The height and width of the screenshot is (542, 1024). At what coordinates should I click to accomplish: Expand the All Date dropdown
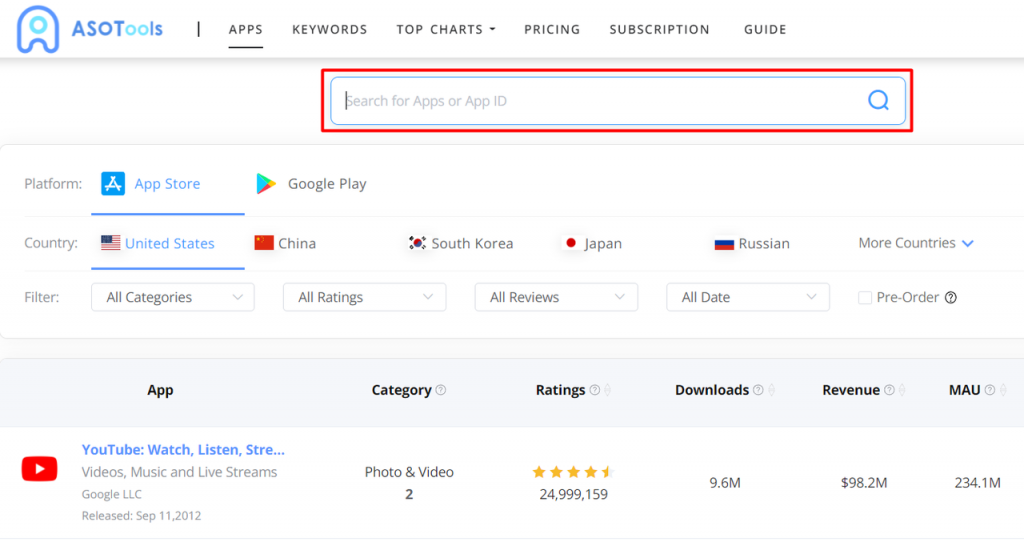(747, 297)
